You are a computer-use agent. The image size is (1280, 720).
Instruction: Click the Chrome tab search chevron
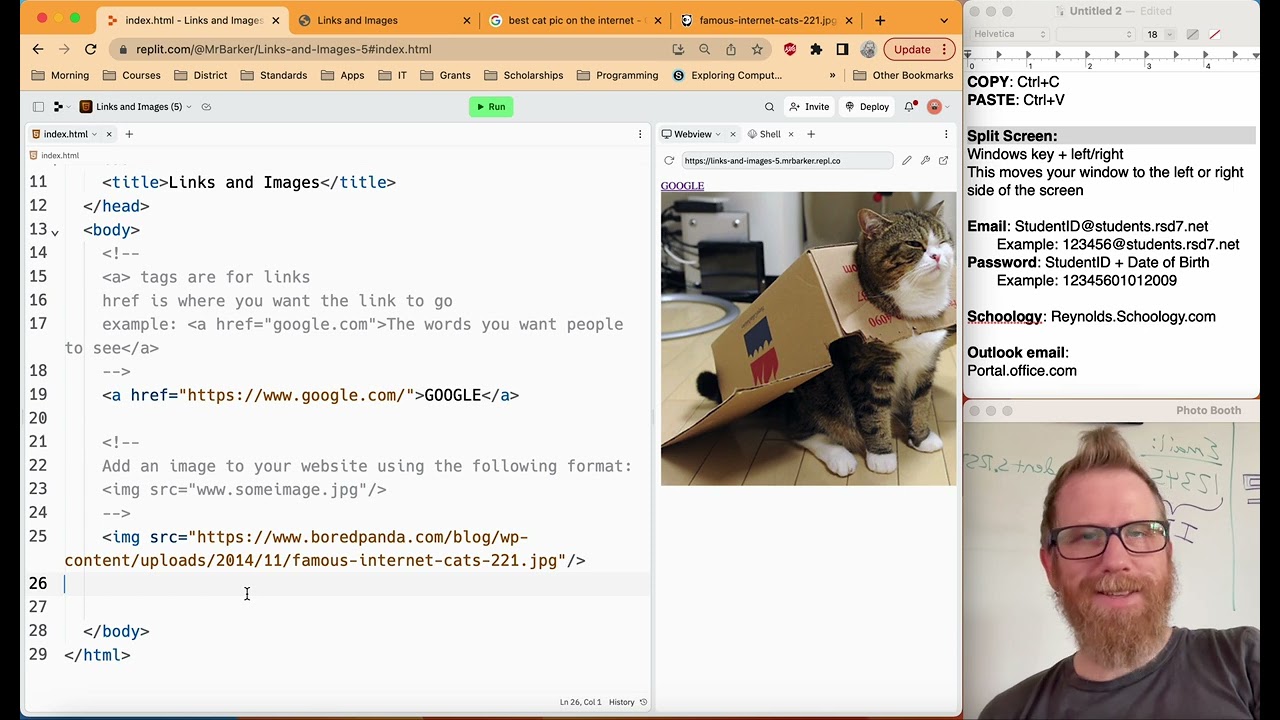click(x=944, y=20)
